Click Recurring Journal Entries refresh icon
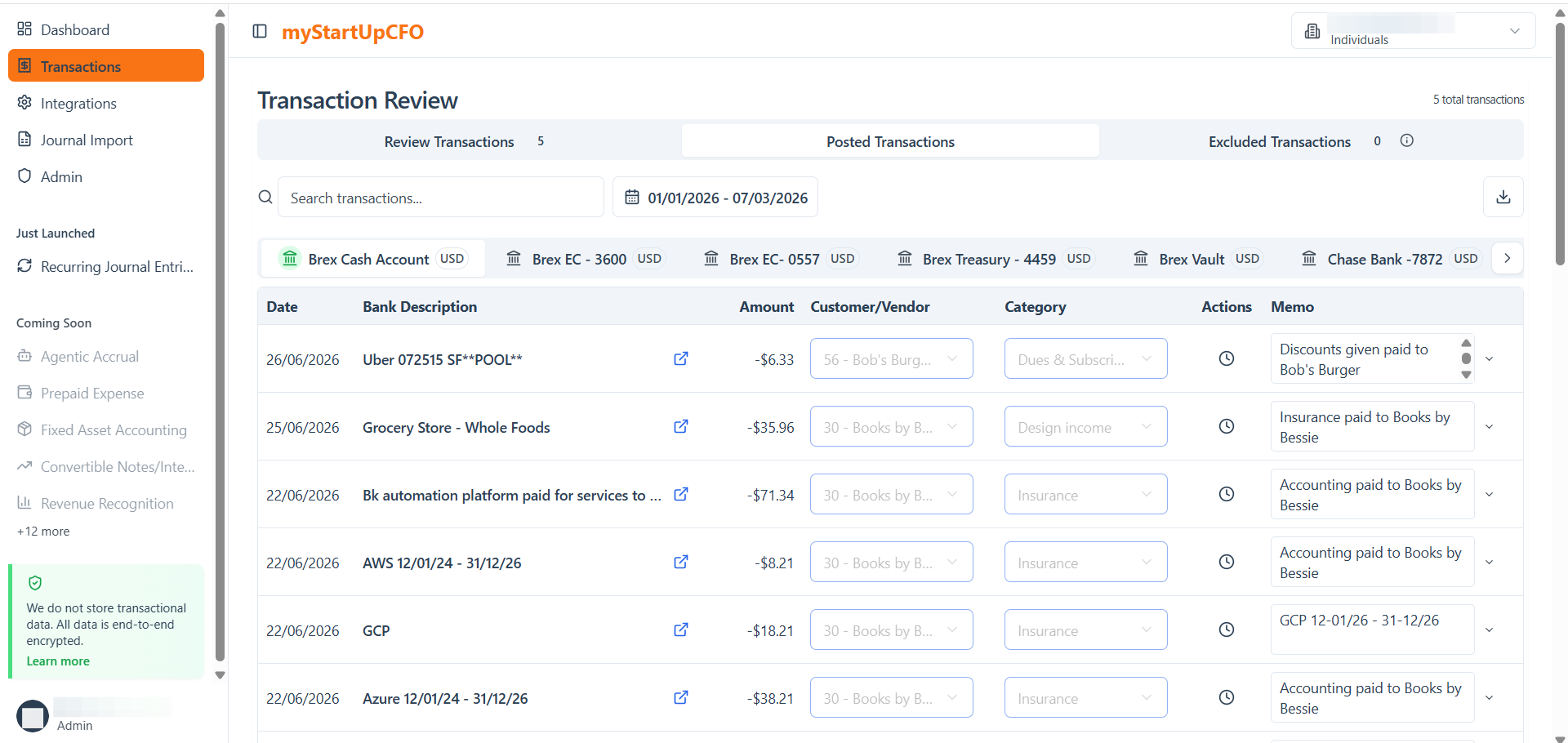Viewport: 1568px width, 743px height. [24, 266]
